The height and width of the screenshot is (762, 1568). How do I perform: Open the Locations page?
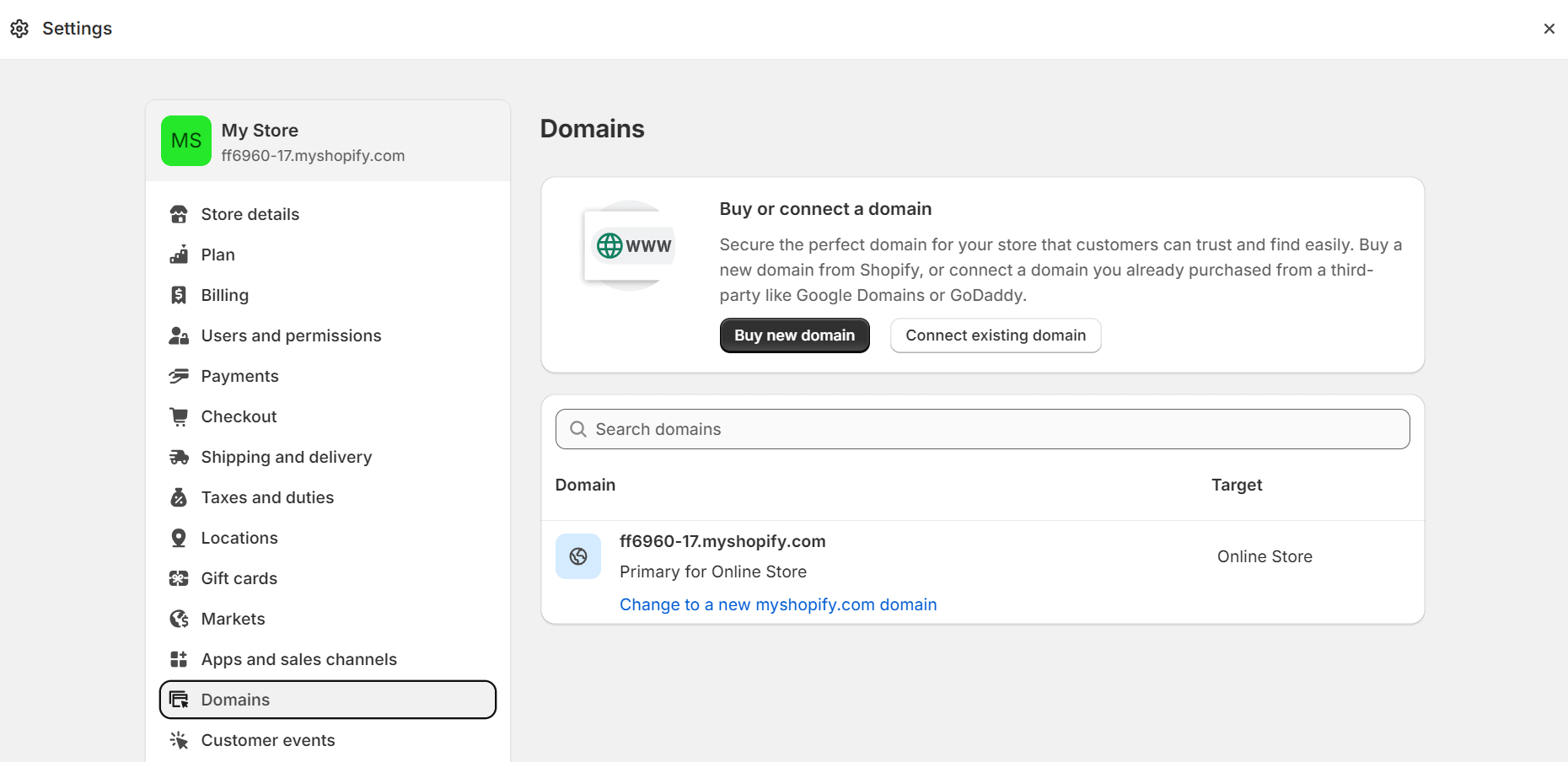pos(328,538)
